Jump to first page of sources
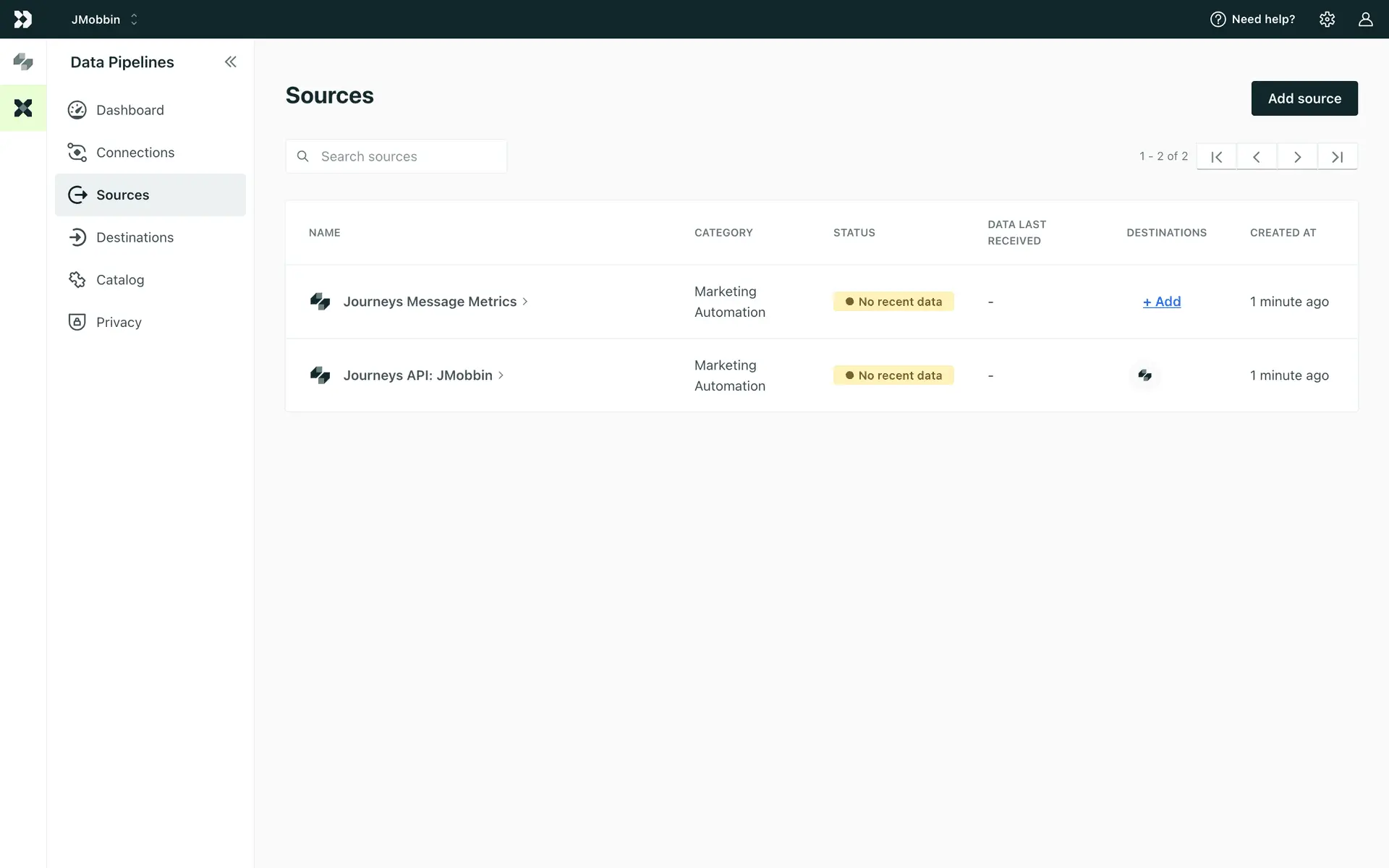This screenshot has width=1389, height=868. (1217, 157)
